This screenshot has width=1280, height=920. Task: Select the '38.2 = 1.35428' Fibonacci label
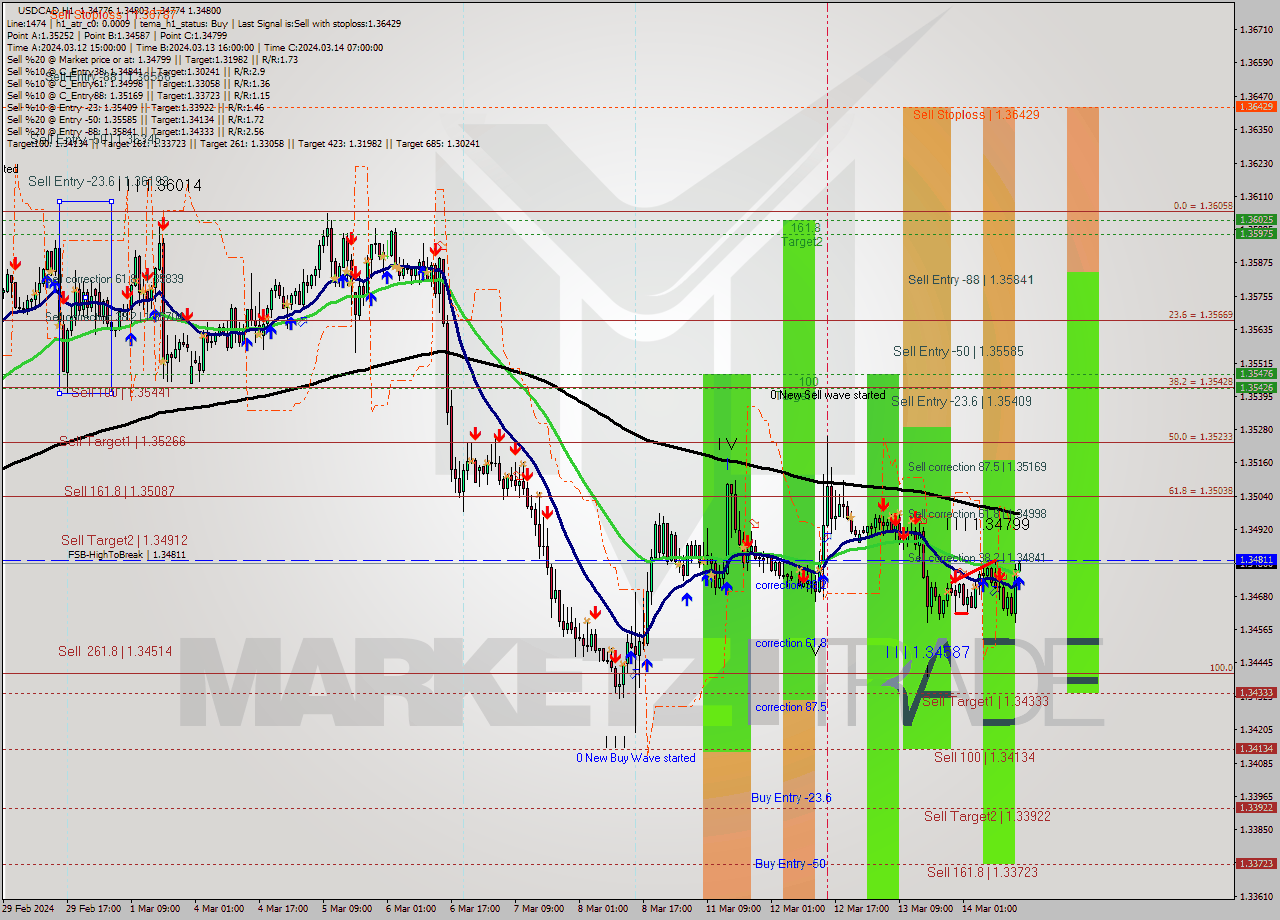[1201, 382]
